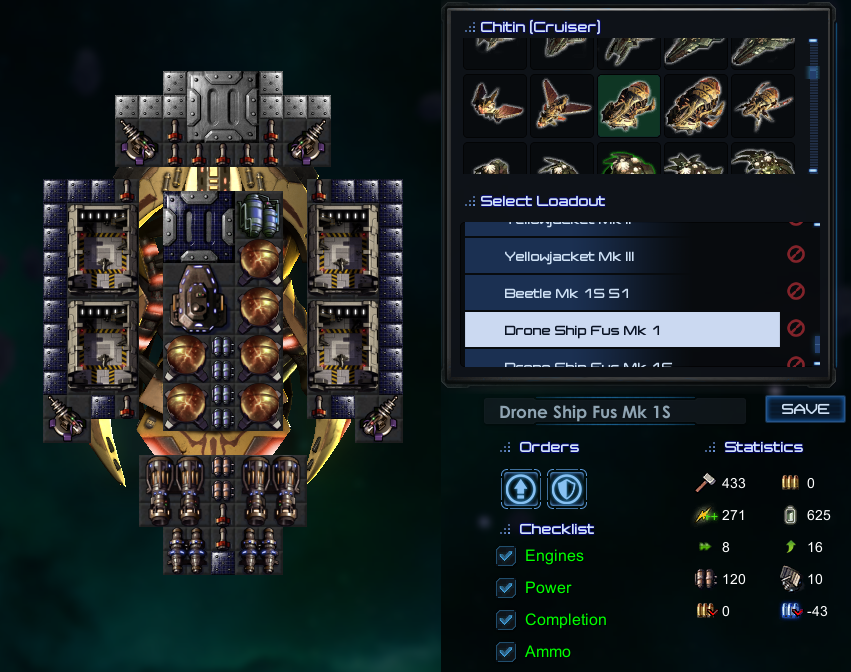Click the upward-arrow order icon
The image size is (851, 672).
pos(520,489)
